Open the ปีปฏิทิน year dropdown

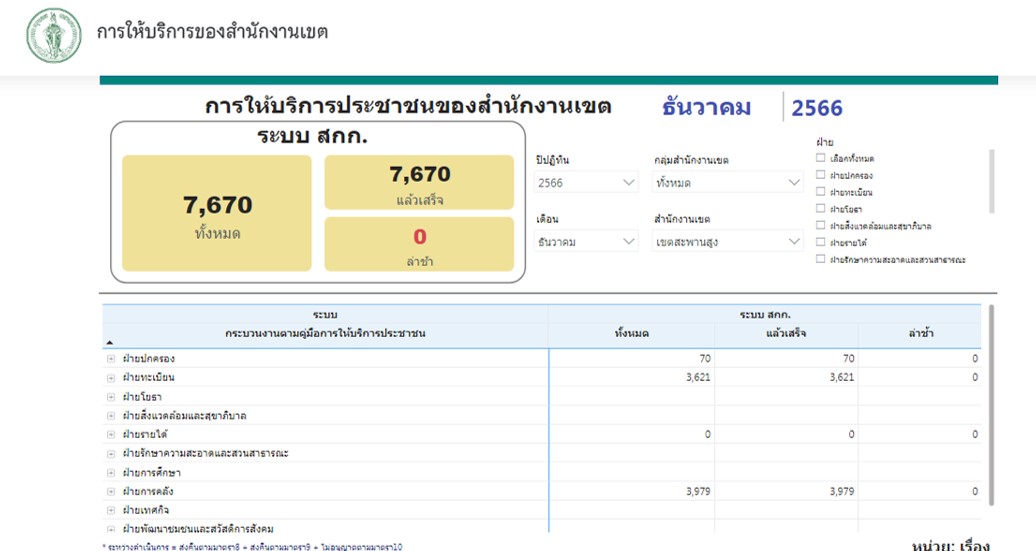coord(587,182)
